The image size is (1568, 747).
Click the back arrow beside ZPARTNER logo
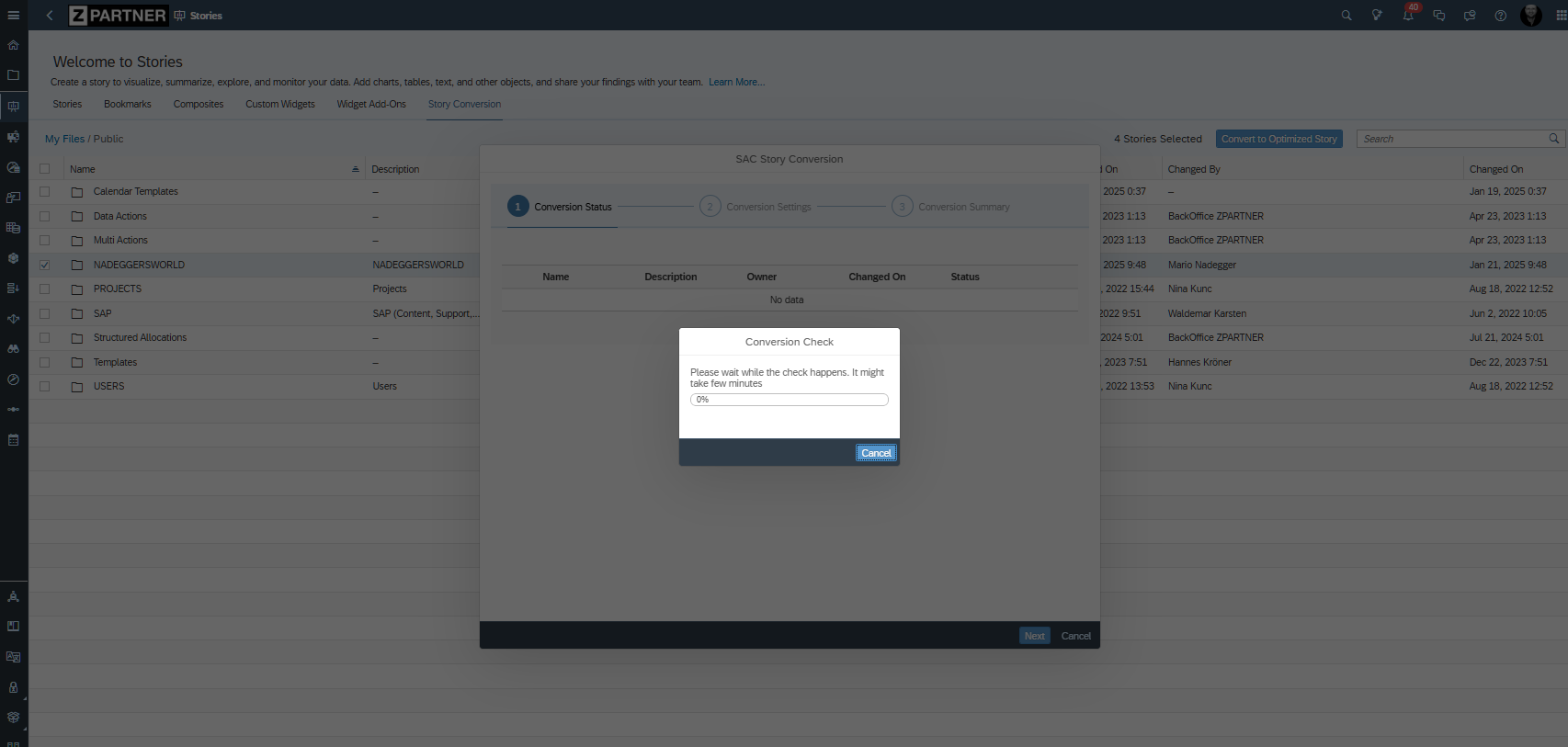50,16
